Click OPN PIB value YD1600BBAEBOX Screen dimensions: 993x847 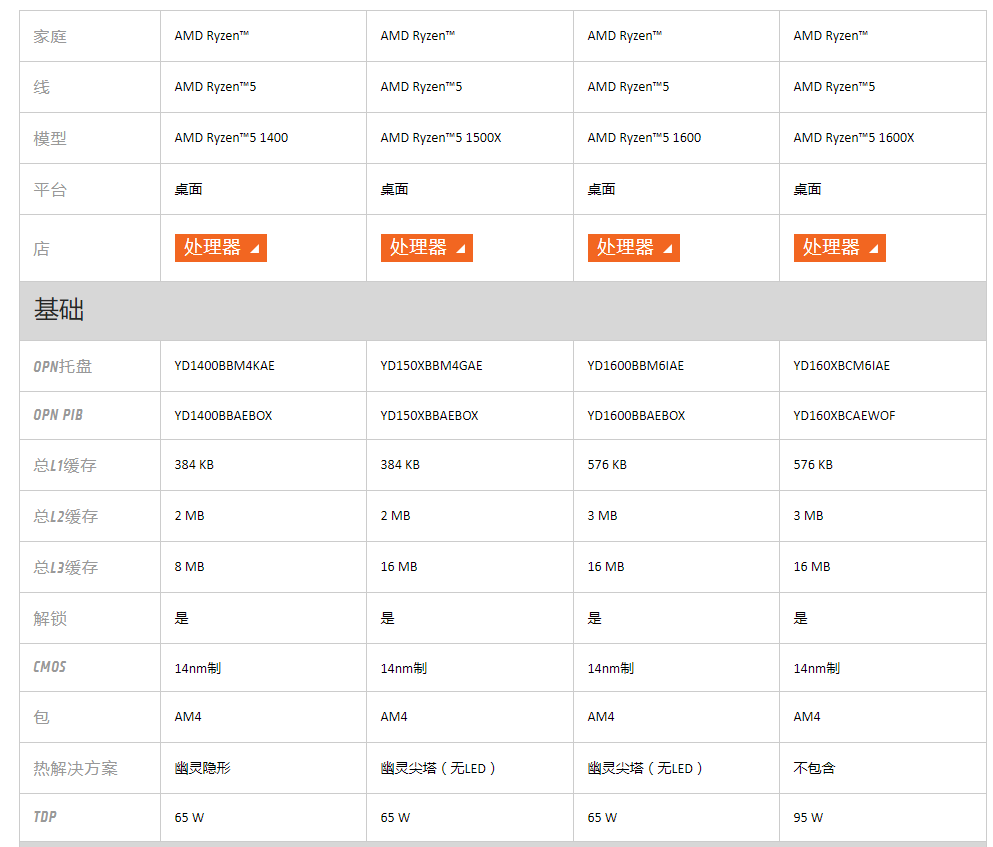[x=636, y=416]
